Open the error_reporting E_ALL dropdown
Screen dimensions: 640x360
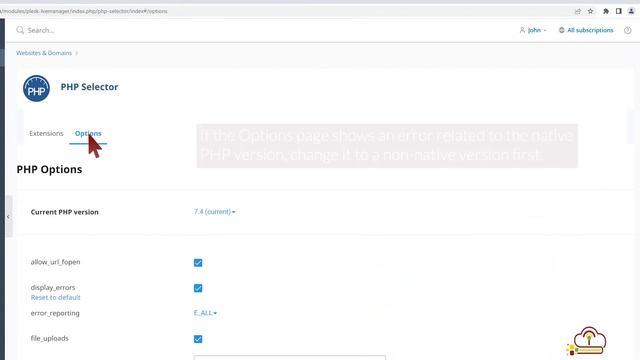click(x=205, y=313)
